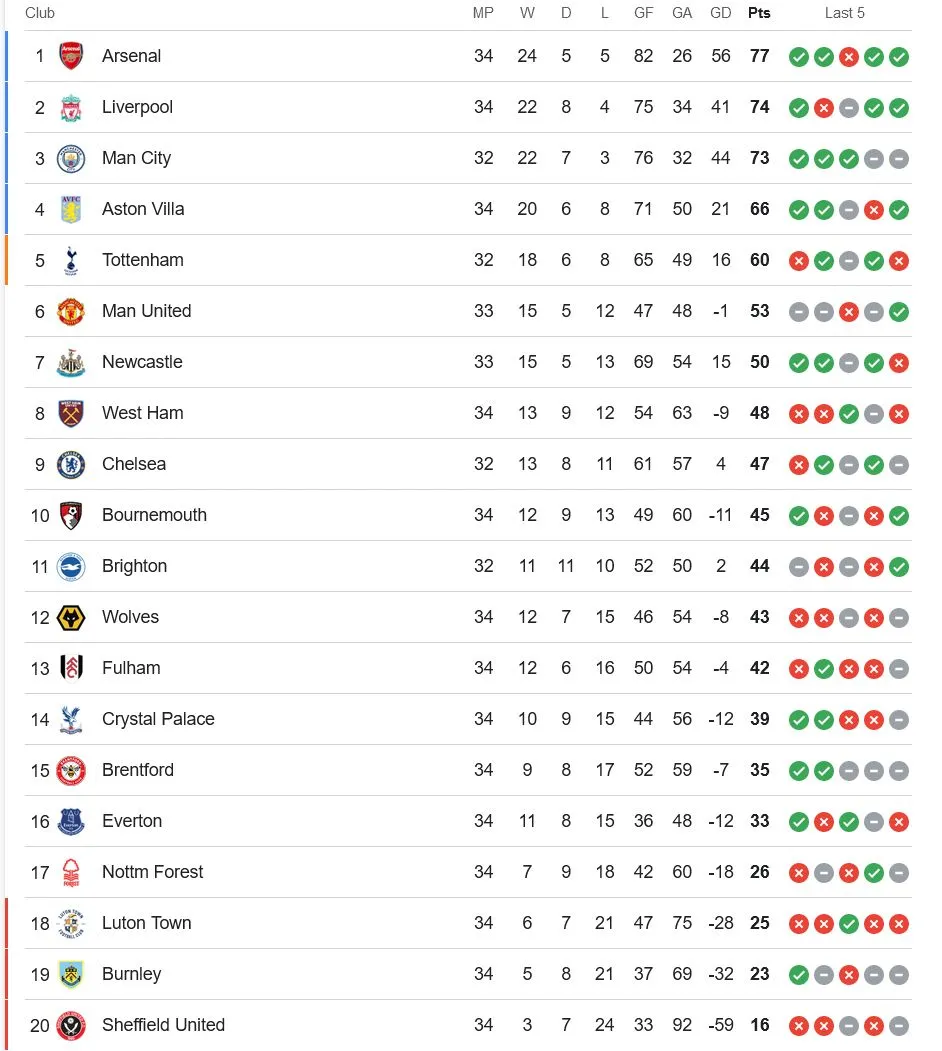The width and height of the screenshot is (942, 1051).
Task: Click the Tottenham cockerel crest
Action: (71, 260)
